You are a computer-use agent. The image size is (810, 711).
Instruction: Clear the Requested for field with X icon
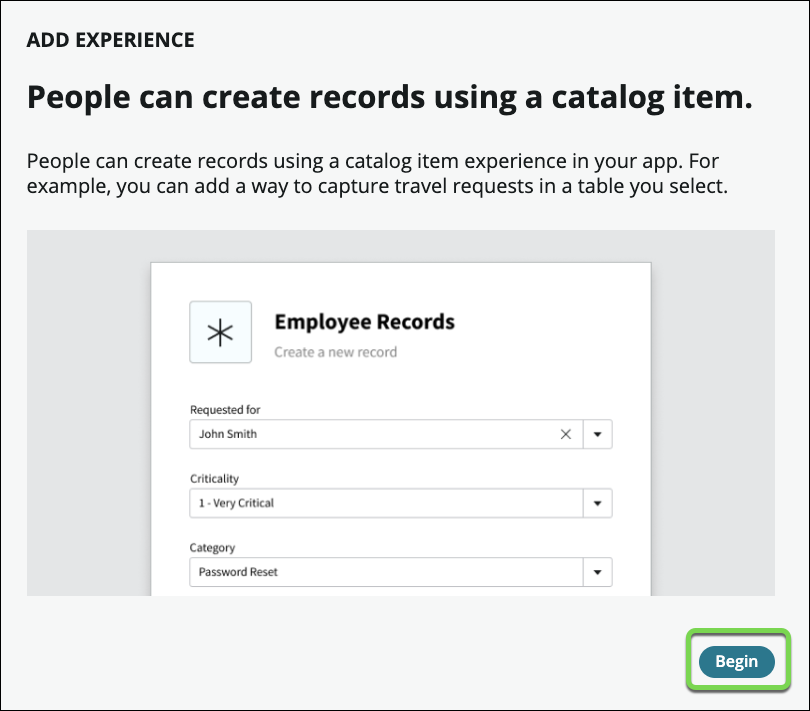[x=566, y=434]
